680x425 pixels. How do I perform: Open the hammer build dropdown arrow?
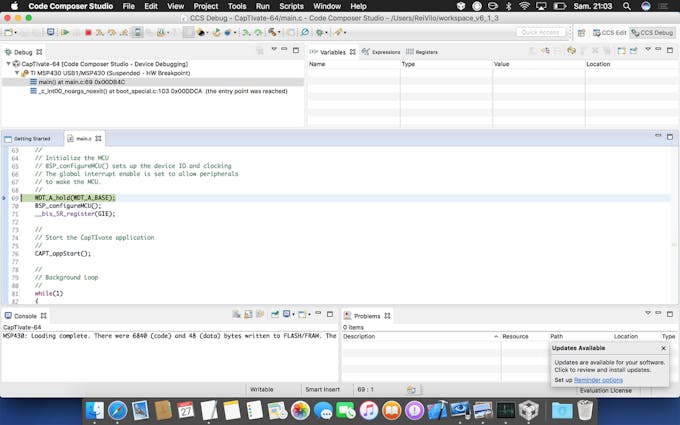tap(279, 33)
